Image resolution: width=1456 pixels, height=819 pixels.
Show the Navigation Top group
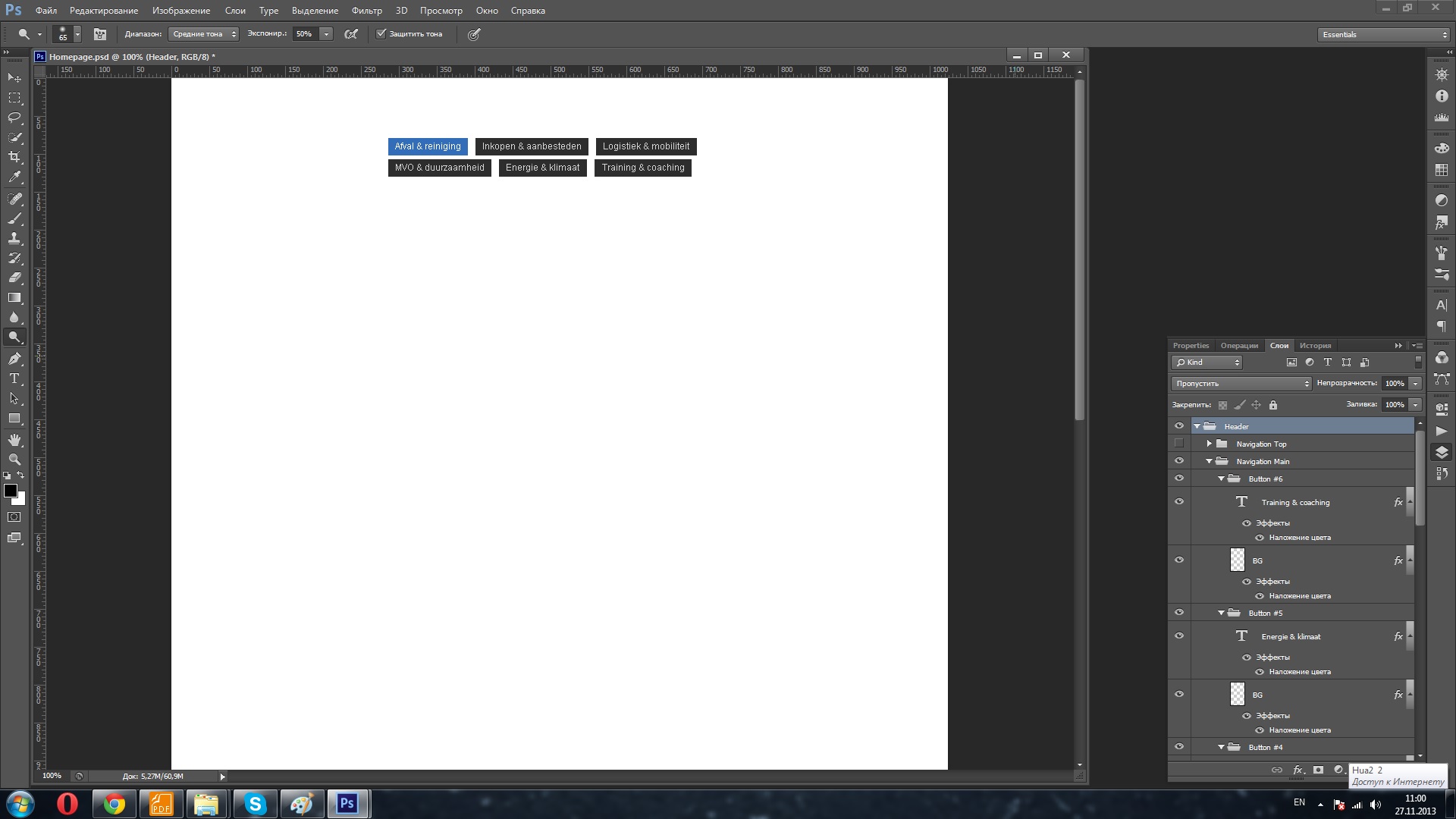(1178, 444)
